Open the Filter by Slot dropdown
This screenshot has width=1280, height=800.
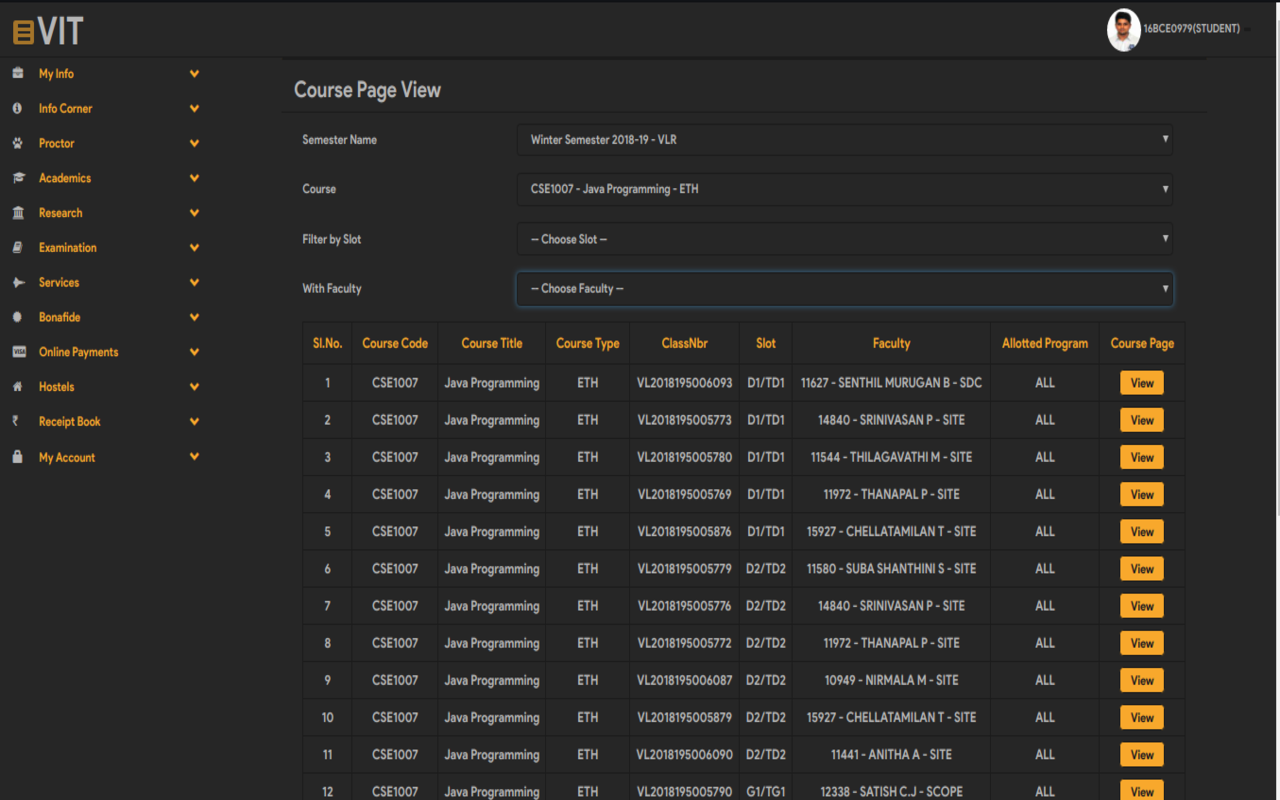pos(845,239)
